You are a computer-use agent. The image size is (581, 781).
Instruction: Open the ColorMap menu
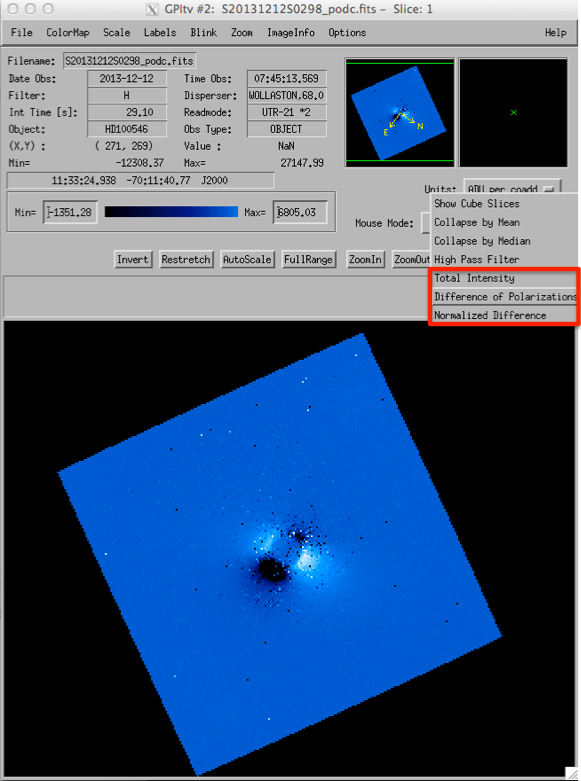pyautogui.click(x=68, y=32)
